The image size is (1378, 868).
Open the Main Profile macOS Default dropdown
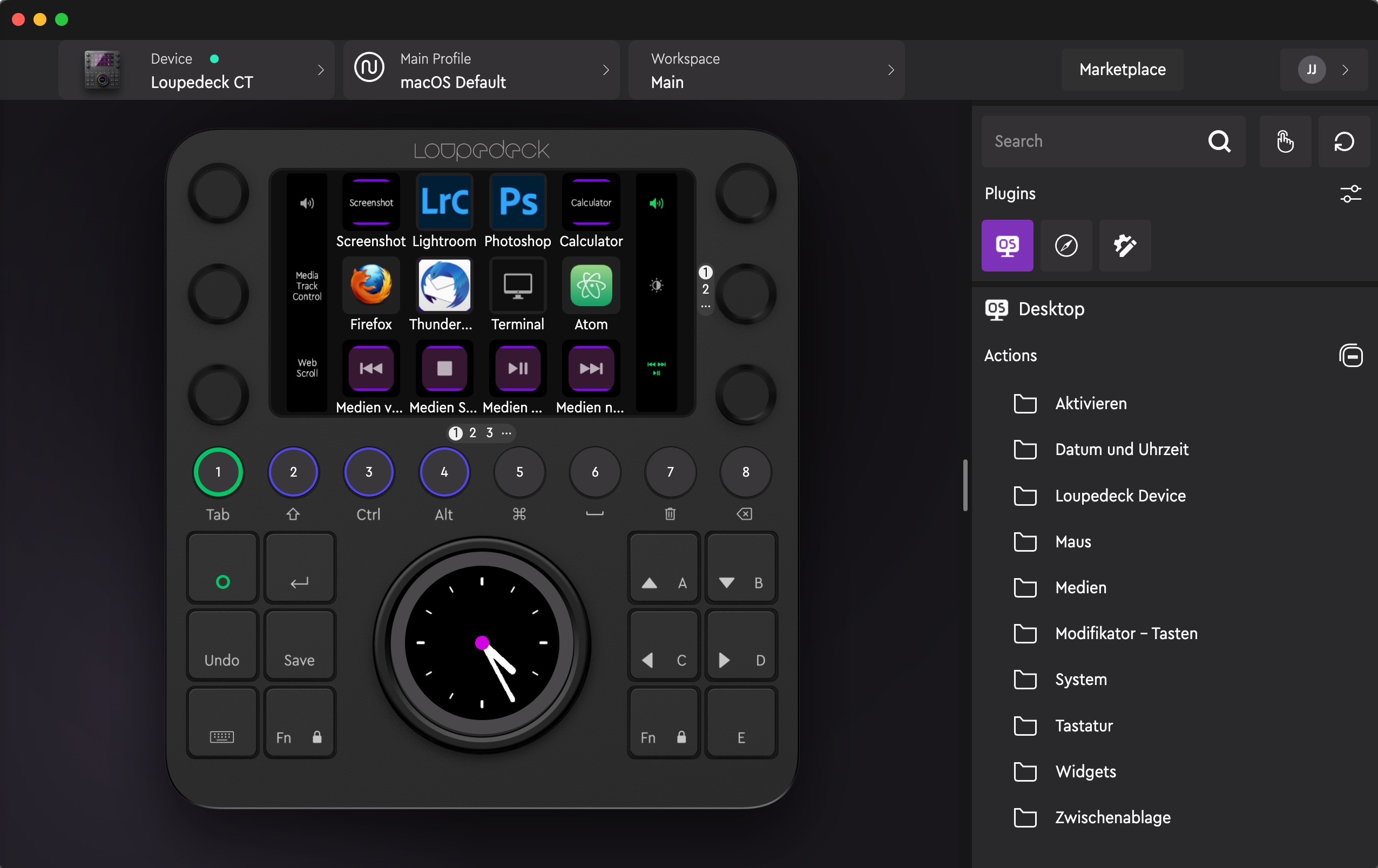pos(481,70)
